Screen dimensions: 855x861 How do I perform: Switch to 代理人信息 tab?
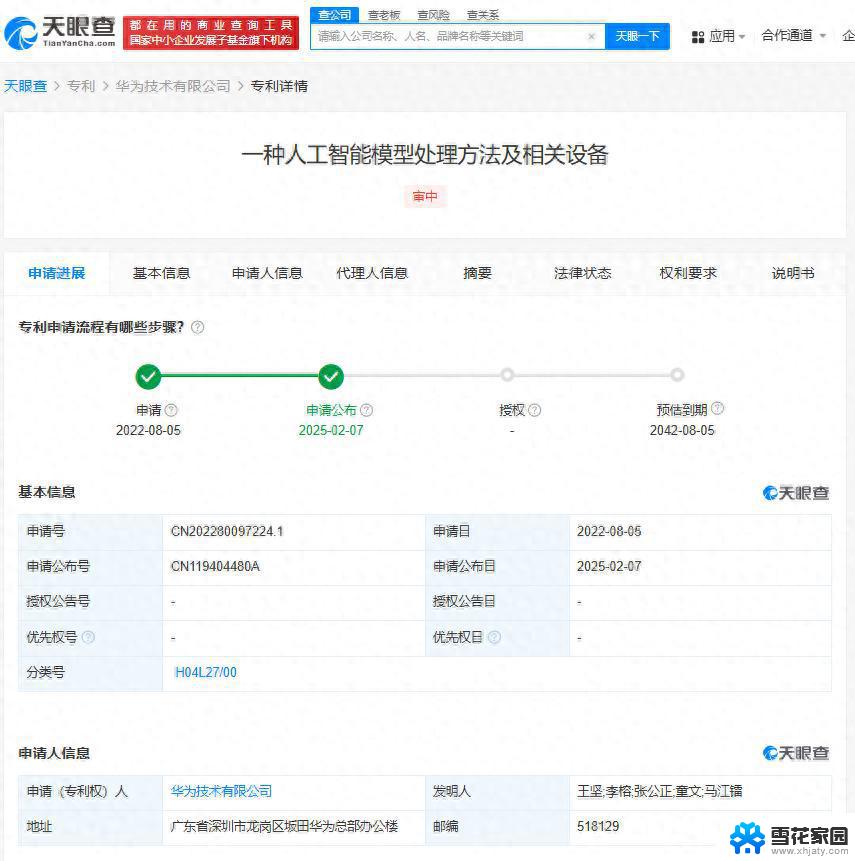pyautogui.click(x=372, y=273)
